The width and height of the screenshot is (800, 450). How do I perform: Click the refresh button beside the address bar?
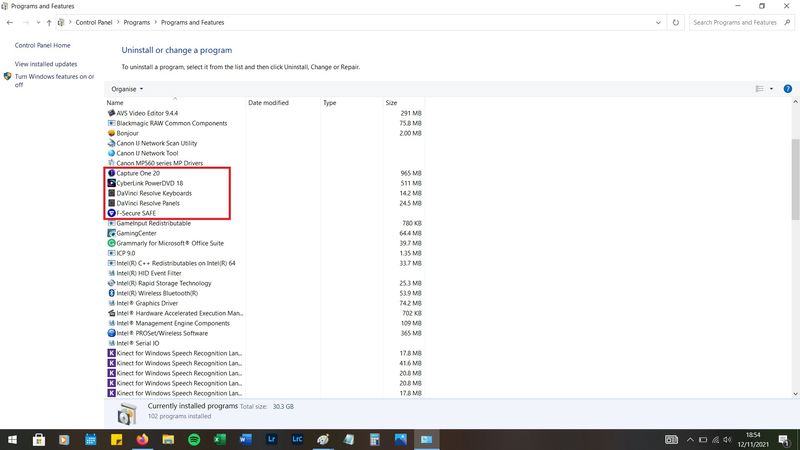tap(676, 22)
